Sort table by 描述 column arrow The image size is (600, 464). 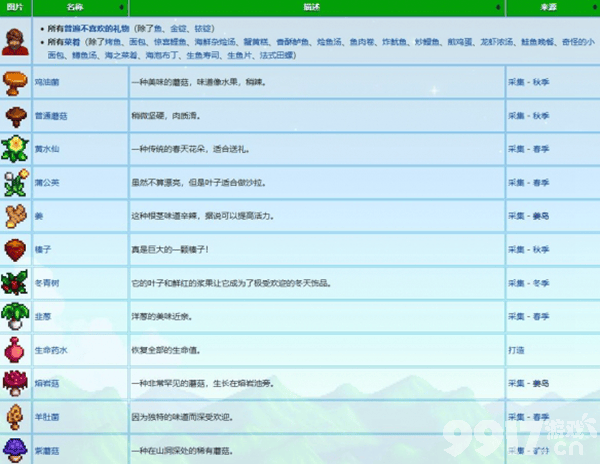point(498,7)
